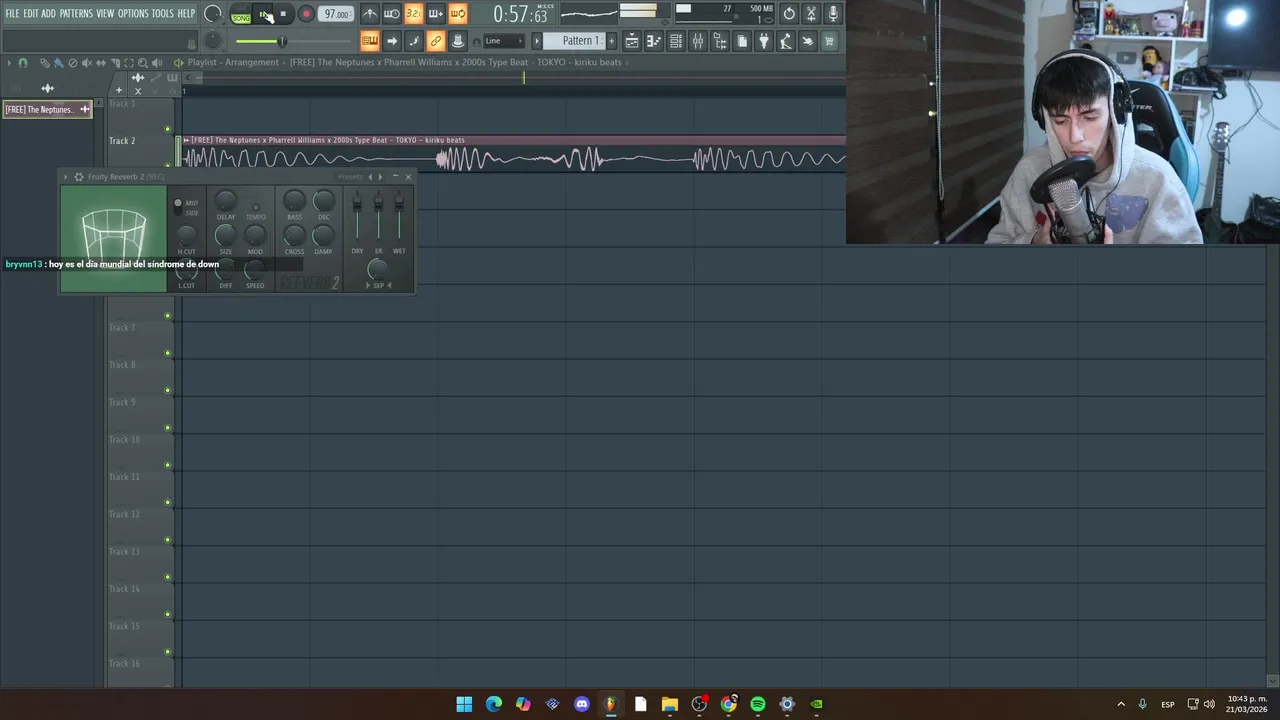Open the Playlist view icon
This screenshot has width=1280, height=720.
pos(632,41)
